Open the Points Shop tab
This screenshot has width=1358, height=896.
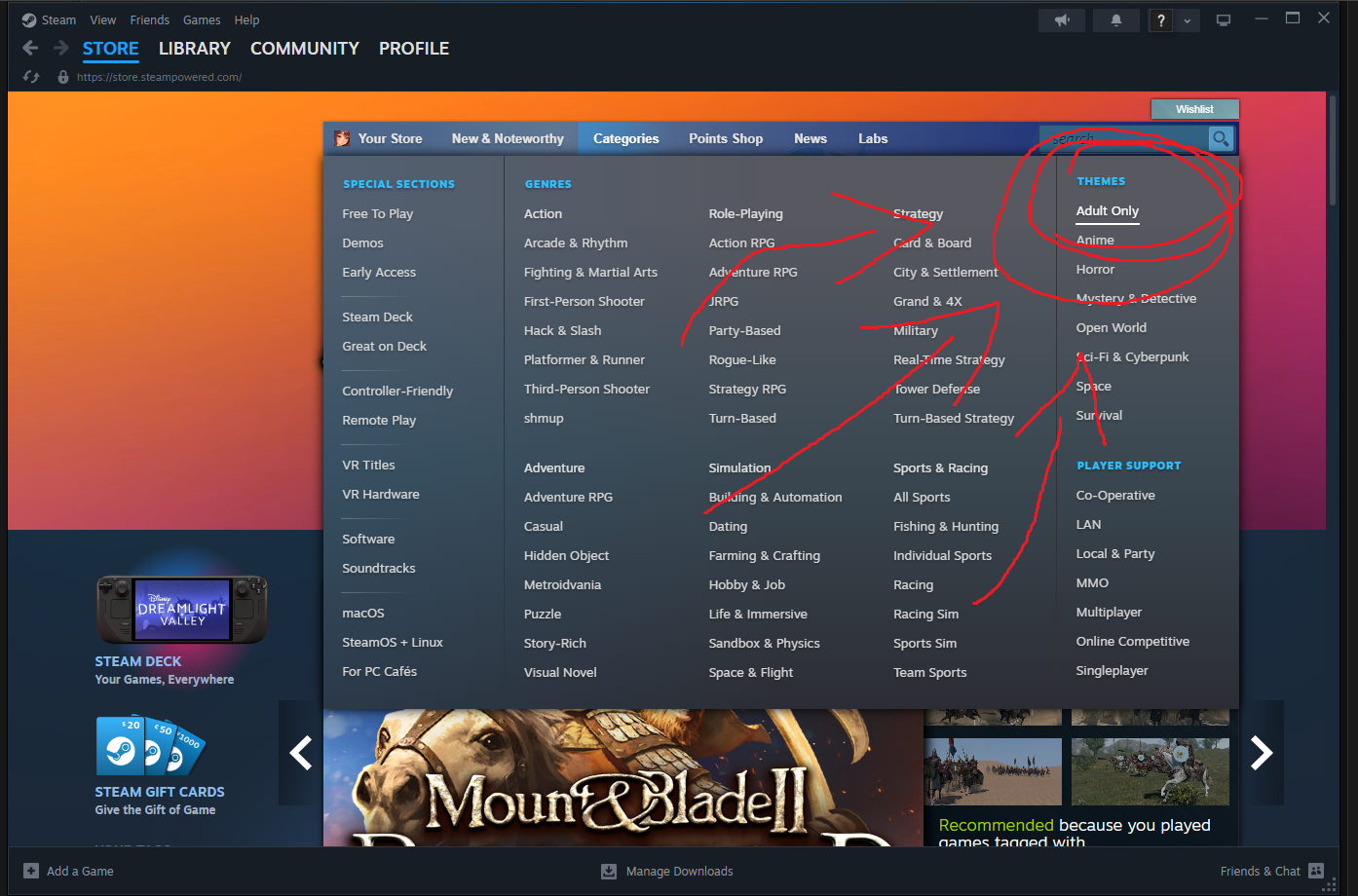click(726, 138)
